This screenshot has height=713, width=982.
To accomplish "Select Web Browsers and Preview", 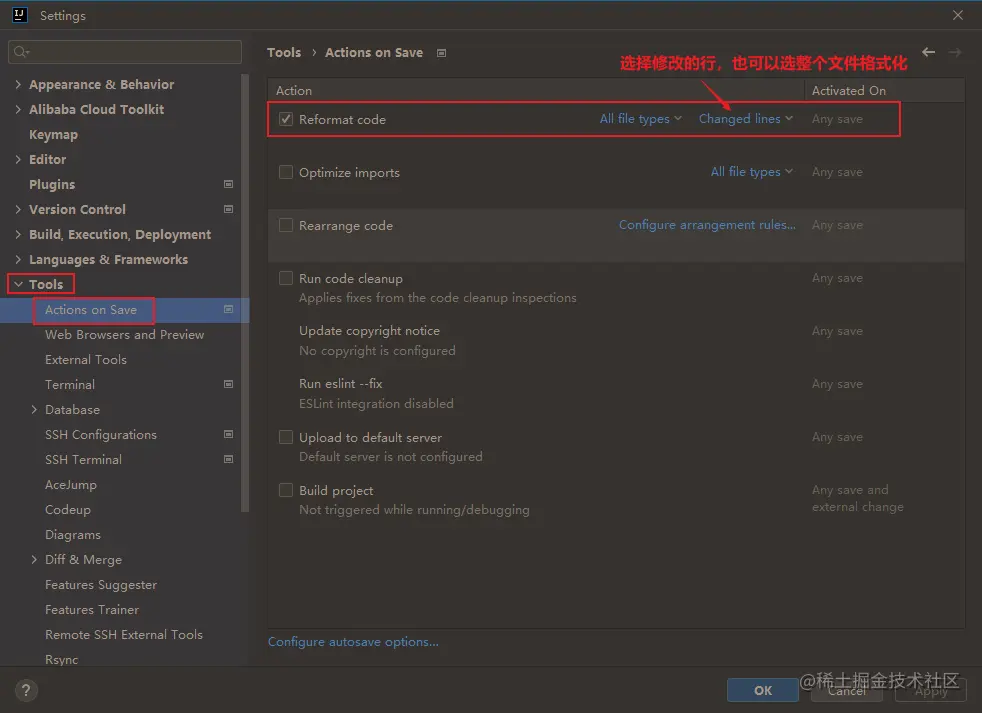I will click(x=125, y=335).
